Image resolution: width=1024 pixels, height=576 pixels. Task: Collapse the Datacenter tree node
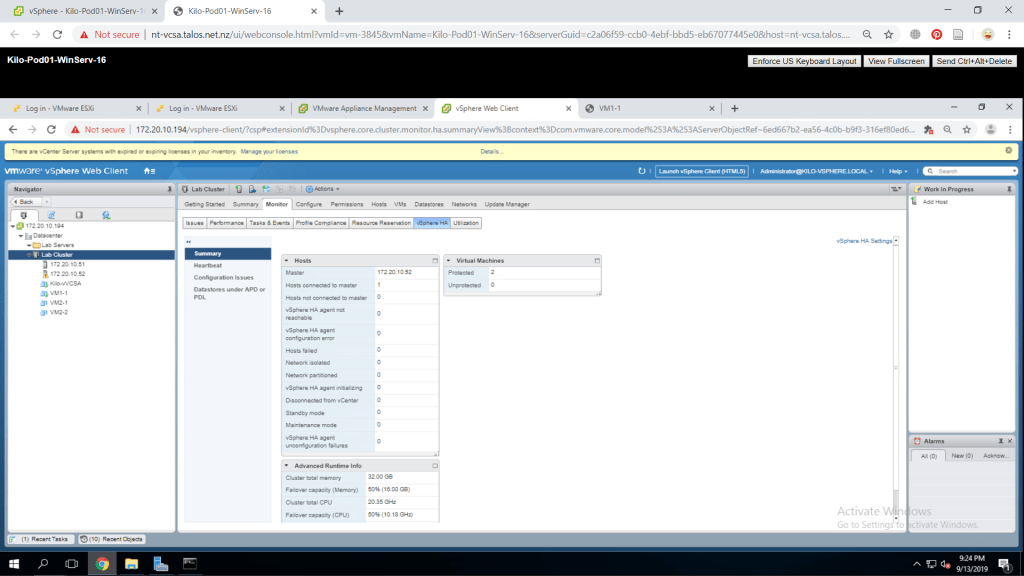[22, 235]
